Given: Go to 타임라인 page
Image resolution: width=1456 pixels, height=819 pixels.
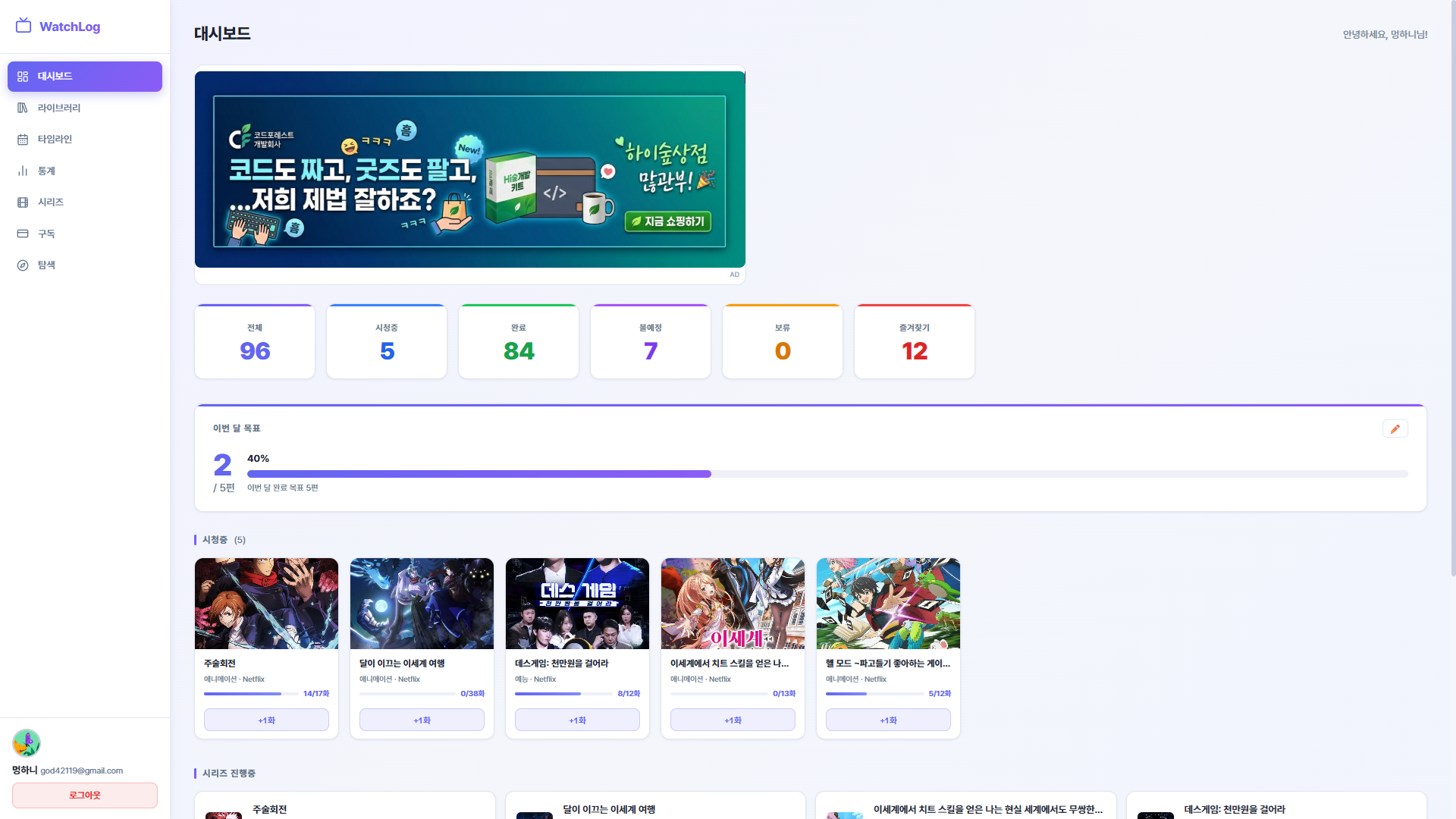Looking at the screenshot, I should (x=85, y=140).
